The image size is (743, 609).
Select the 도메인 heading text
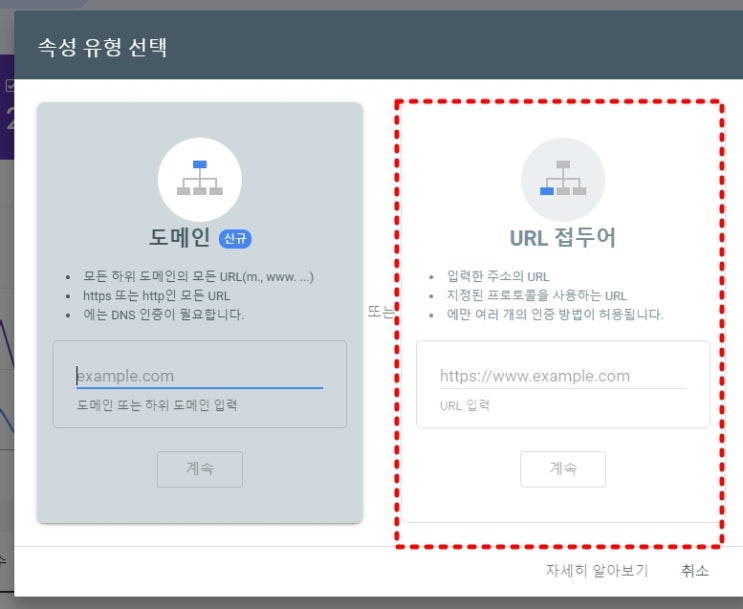180,237
